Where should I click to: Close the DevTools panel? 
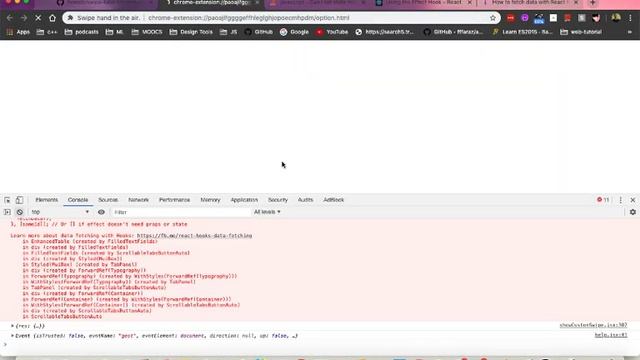tap(633, 200)
